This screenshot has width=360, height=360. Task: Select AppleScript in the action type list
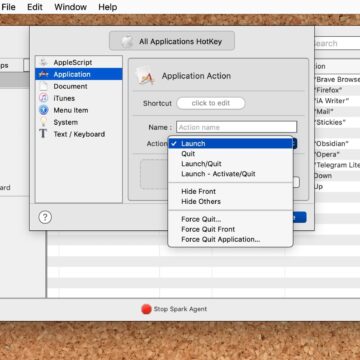[x=79, y=62]
